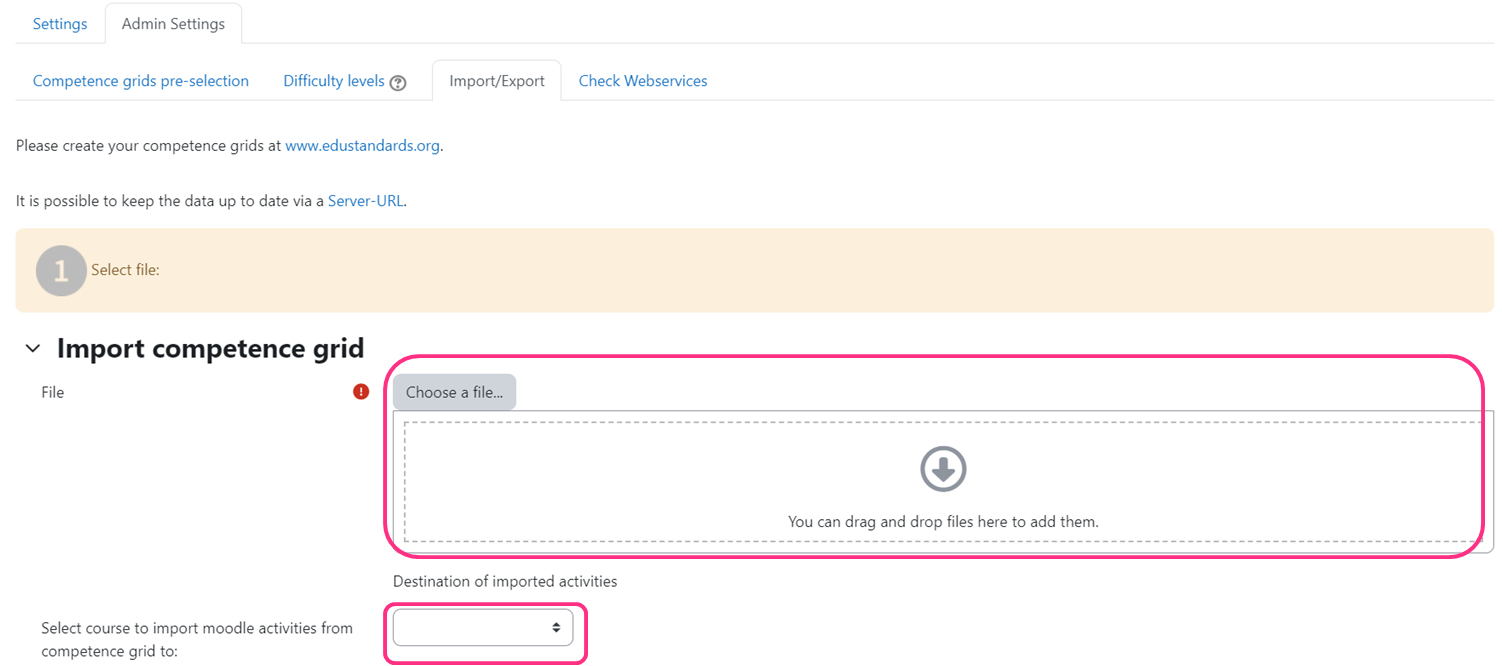Click the Import competence grid heading

pos(210,348)
